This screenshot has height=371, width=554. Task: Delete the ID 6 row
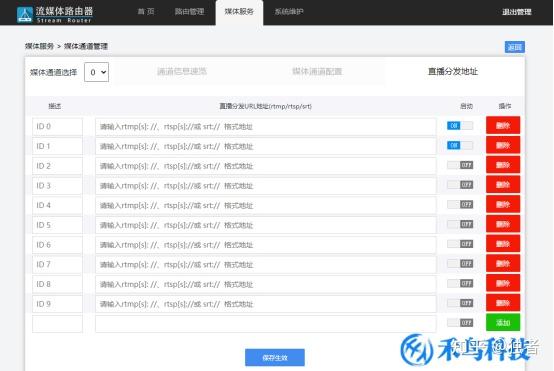(x=503, y=244)
